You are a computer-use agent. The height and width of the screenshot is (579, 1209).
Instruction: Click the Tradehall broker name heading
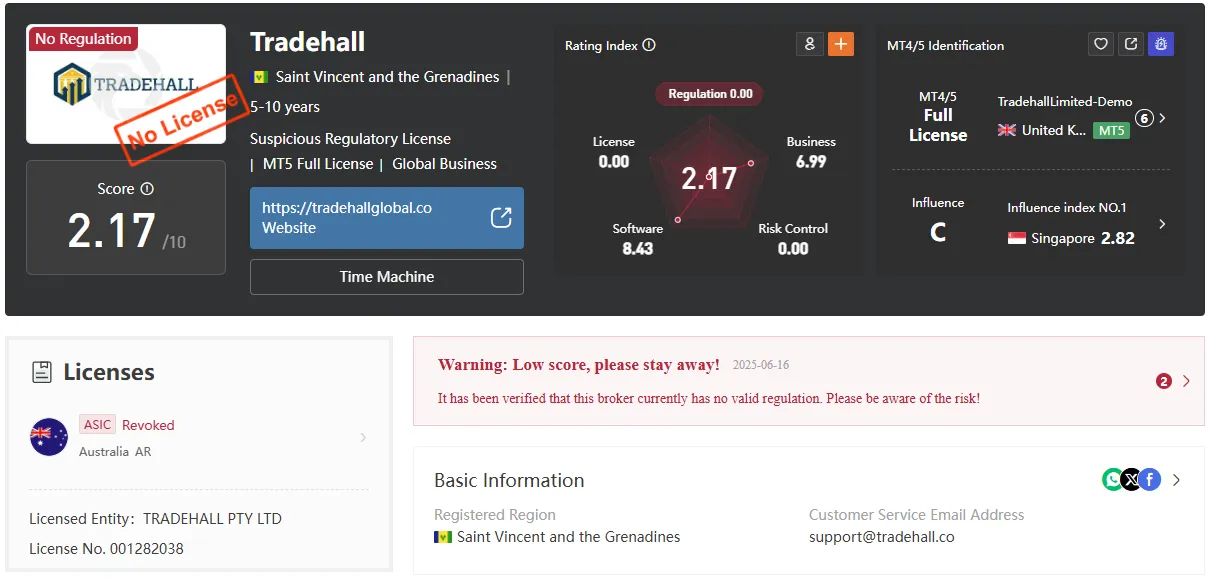(x=308, y=42)
